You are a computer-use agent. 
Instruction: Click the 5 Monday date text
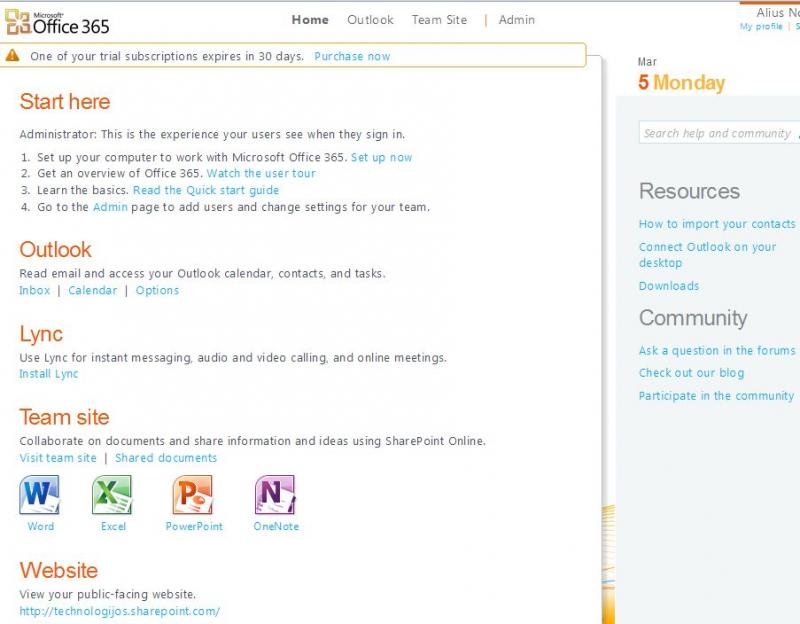(682, 83)
